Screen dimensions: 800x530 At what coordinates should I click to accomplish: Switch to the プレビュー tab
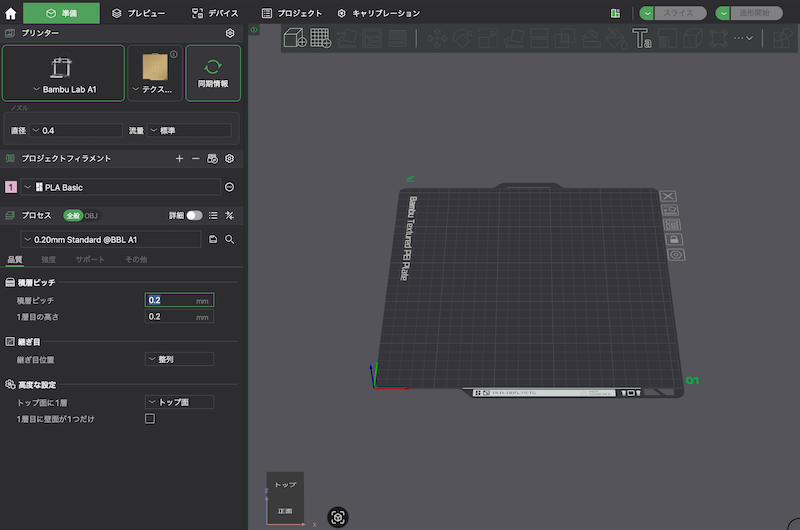point(138,13)
